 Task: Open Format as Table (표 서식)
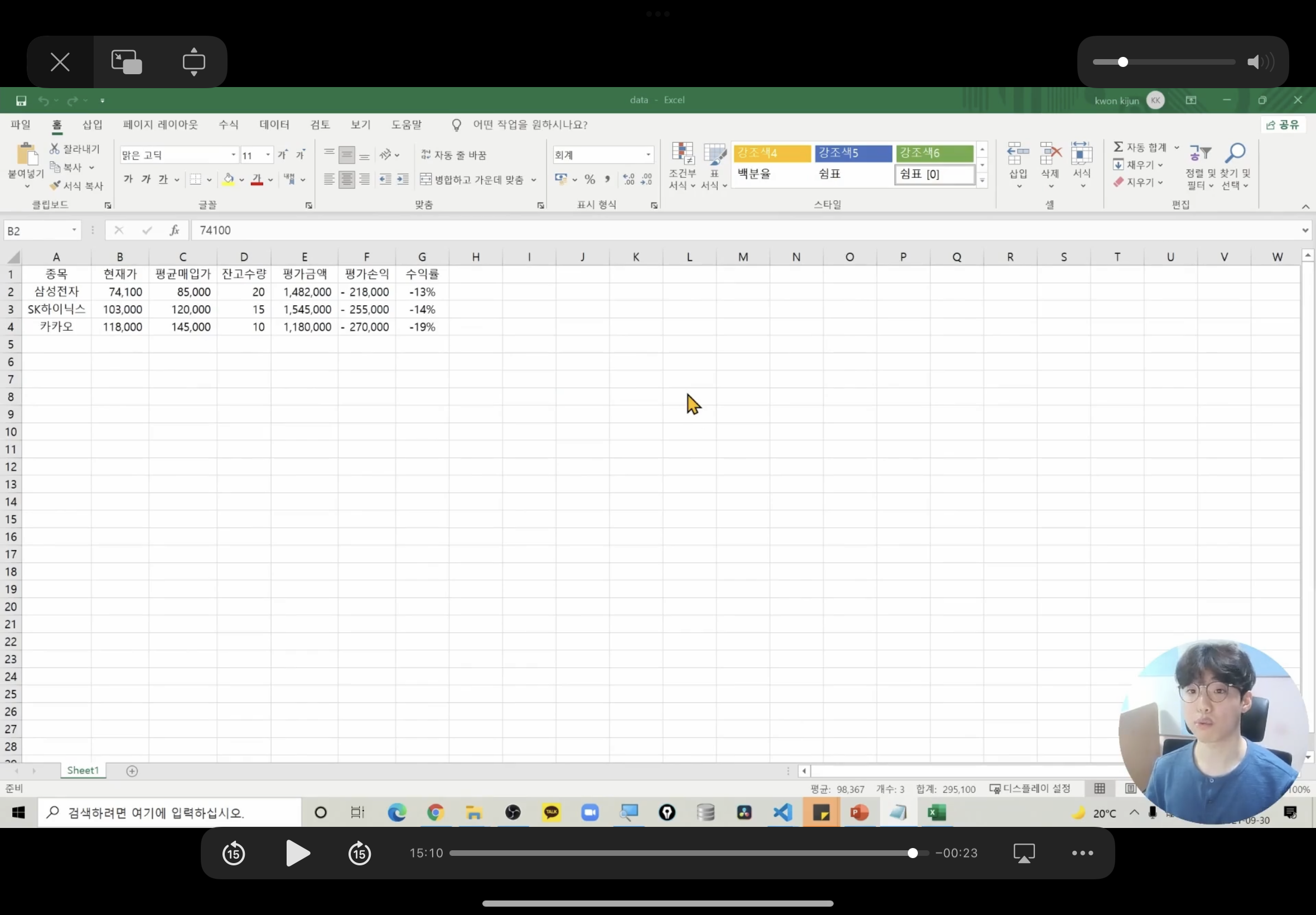point(714,166)
